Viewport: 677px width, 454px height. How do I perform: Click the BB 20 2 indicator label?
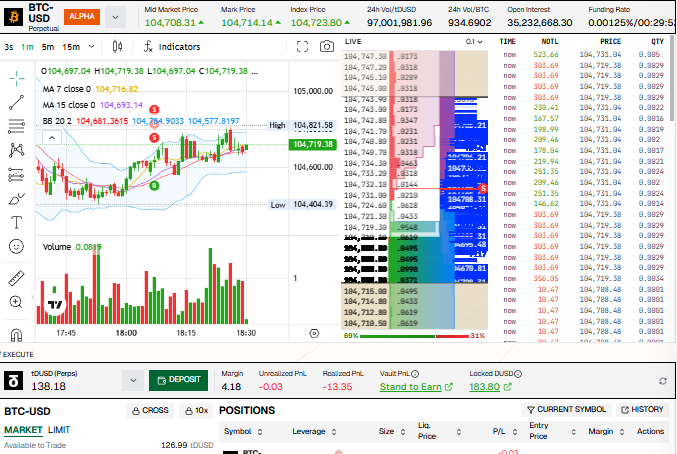pyautogui.click(x=57, y=121)
